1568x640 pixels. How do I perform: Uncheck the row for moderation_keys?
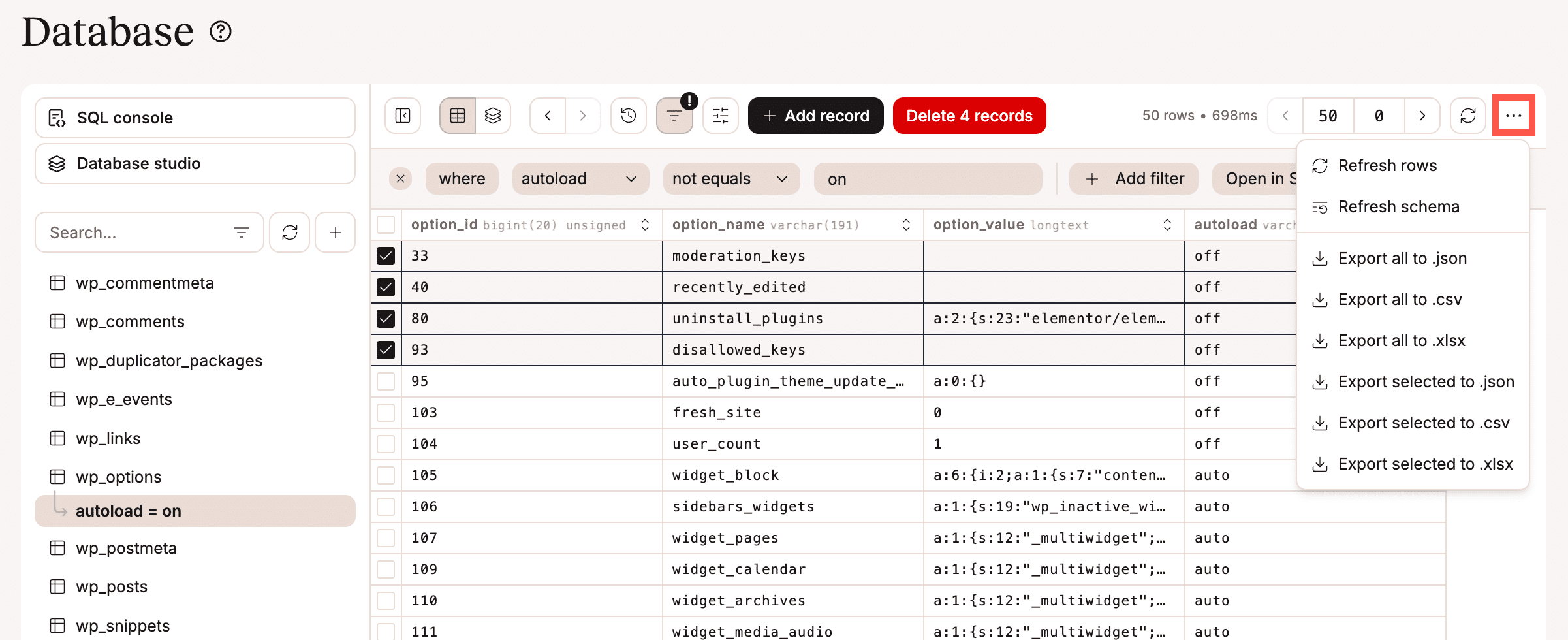pyautogui.click(x=385, y=255)
